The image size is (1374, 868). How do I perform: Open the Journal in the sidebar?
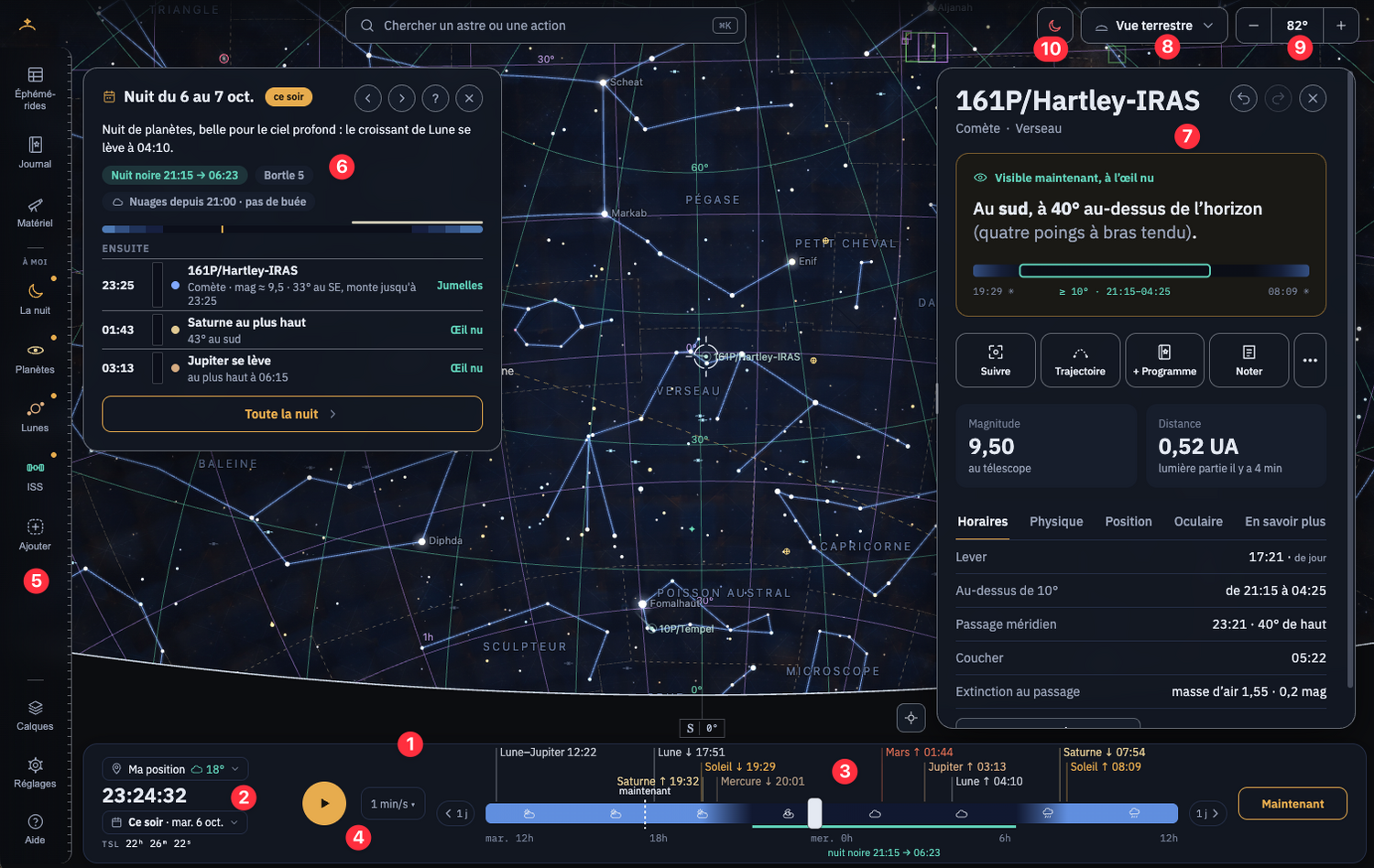click(x=35, y=153)
